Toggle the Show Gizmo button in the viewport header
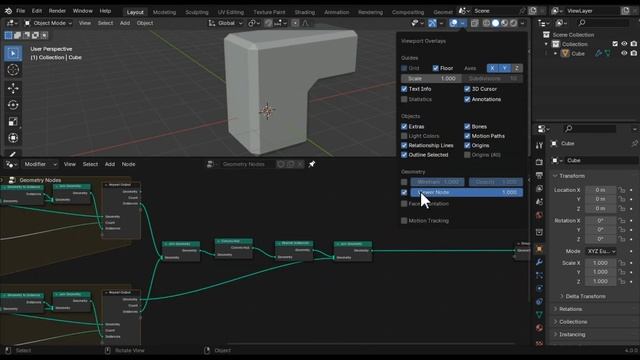640x360 pixels. point(432,23)
